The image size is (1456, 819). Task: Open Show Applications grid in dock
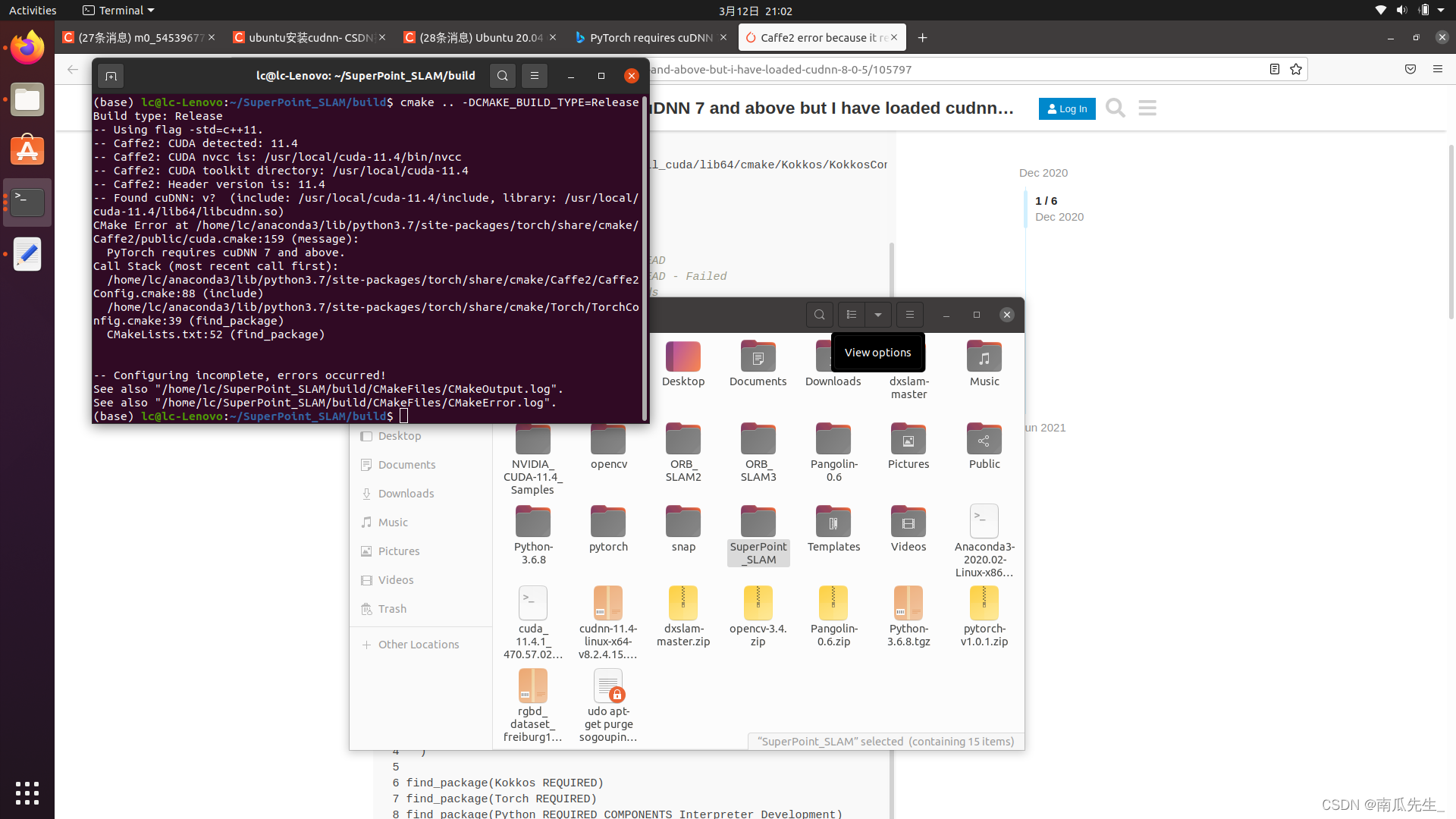tap(27, 792)
